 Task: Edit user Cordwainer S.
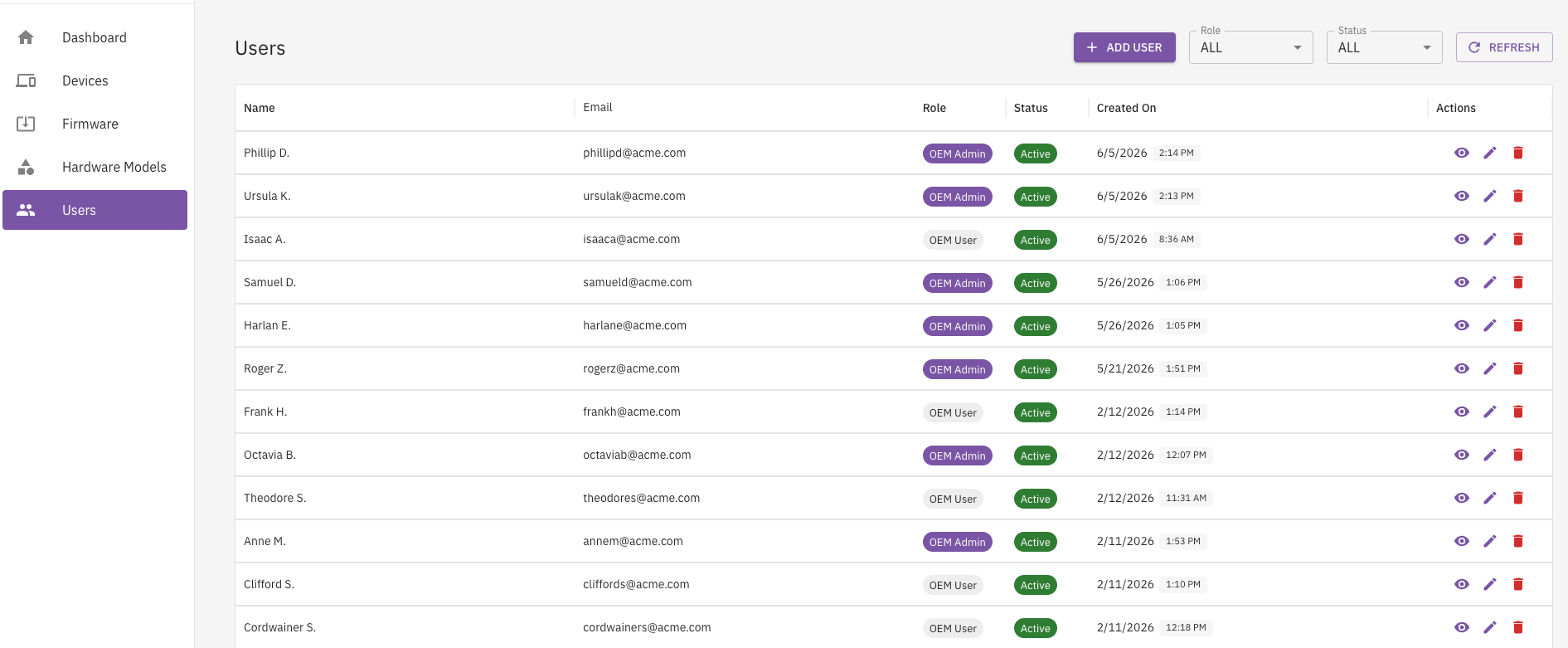pyautogui.click(x=1490, y=627)
